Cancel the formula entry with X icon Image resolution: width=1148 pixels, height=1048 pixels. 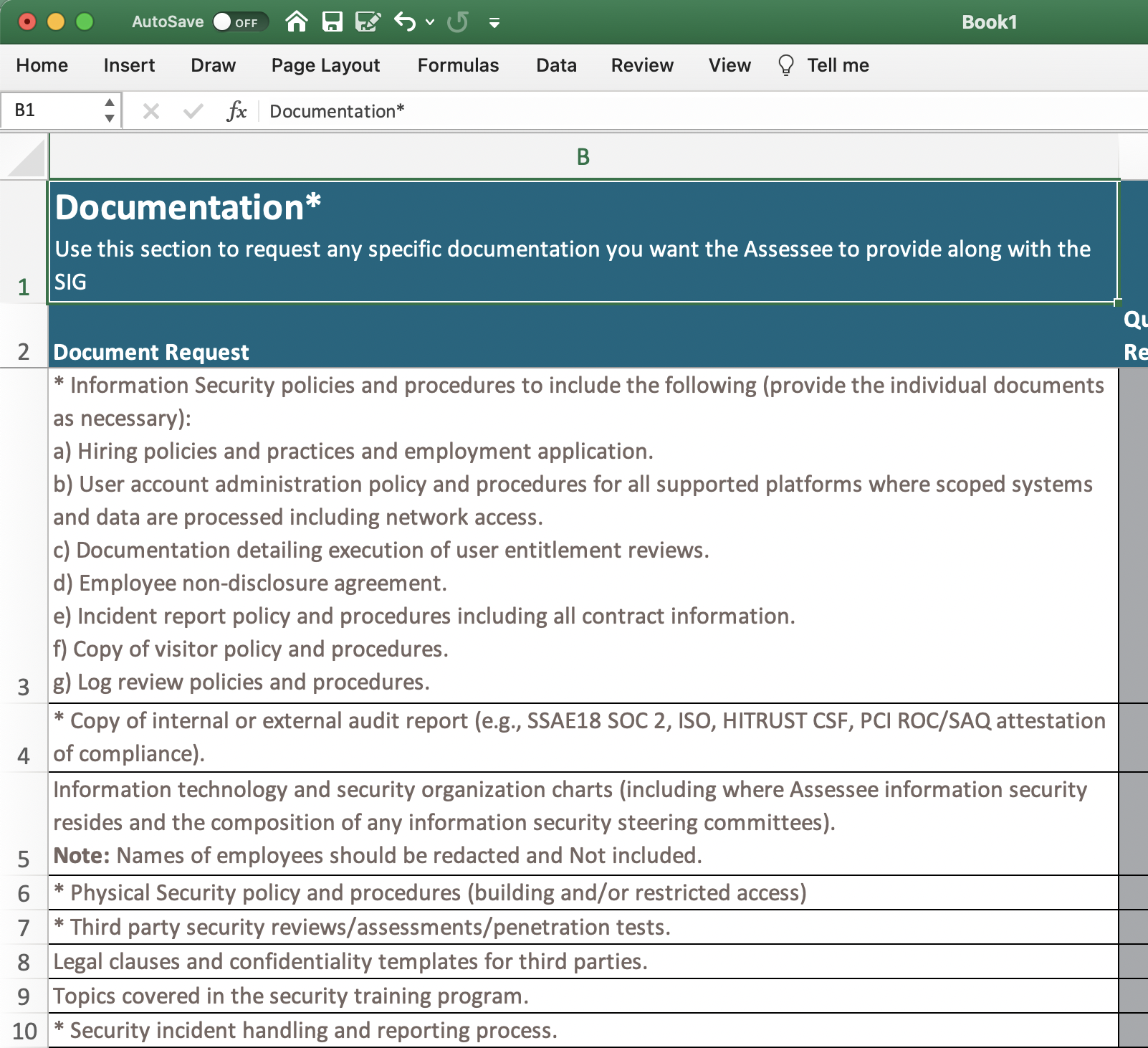point(151,111)
